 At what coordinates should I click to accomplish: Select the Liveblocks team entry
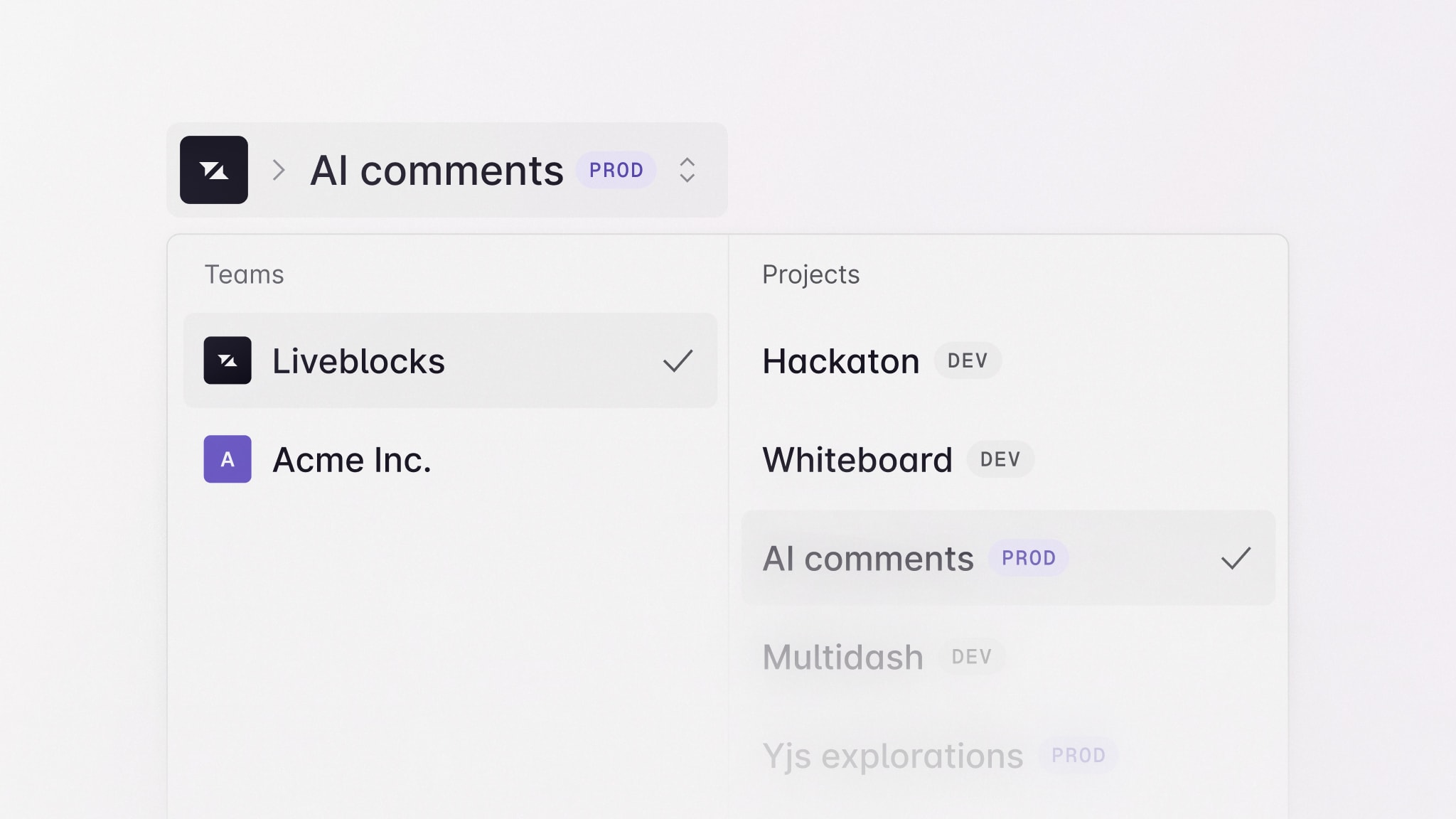point(359,361)
